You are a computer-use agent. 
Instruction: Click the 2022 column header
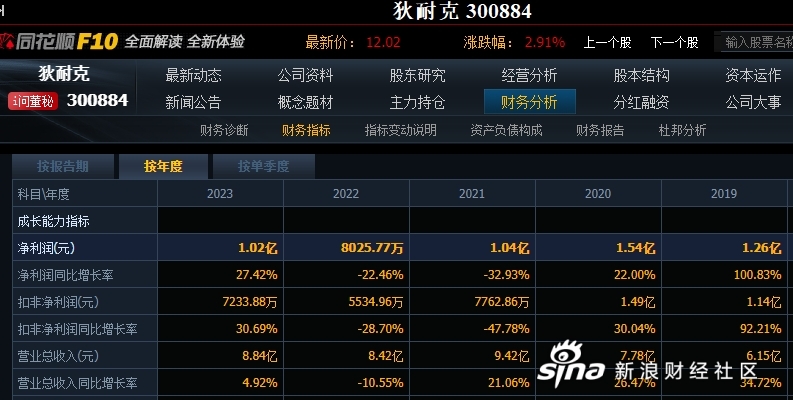point(346,194)
